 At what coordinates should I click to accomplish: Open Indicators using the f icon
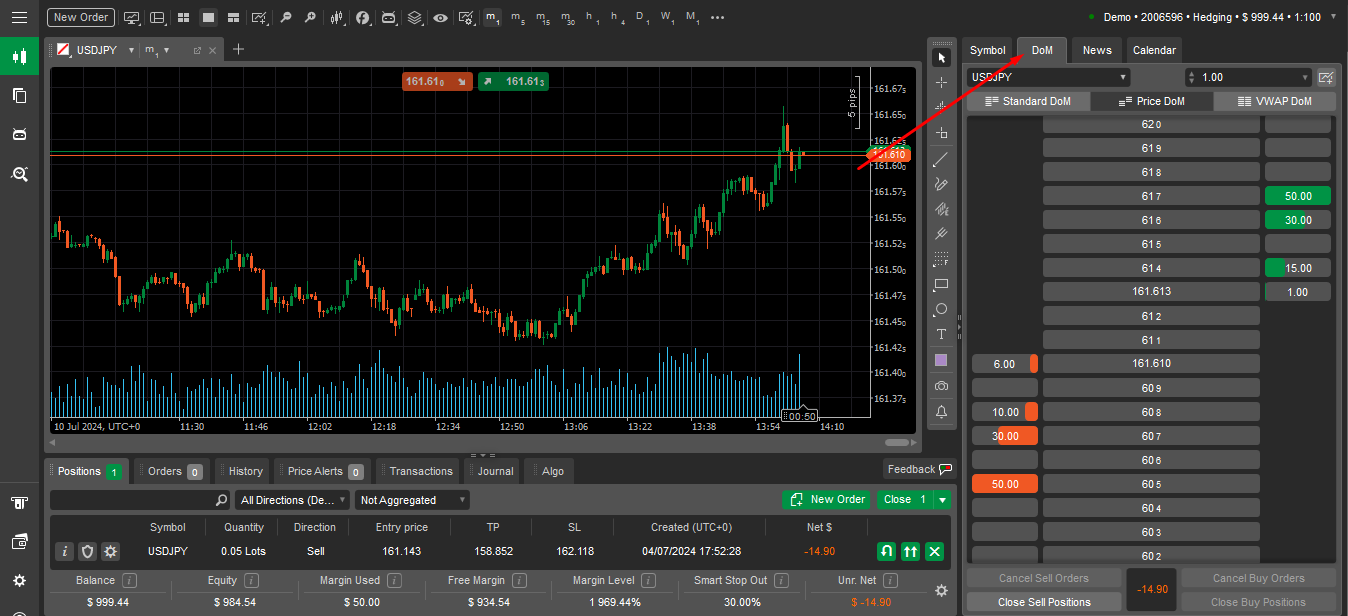pos(362,17)
